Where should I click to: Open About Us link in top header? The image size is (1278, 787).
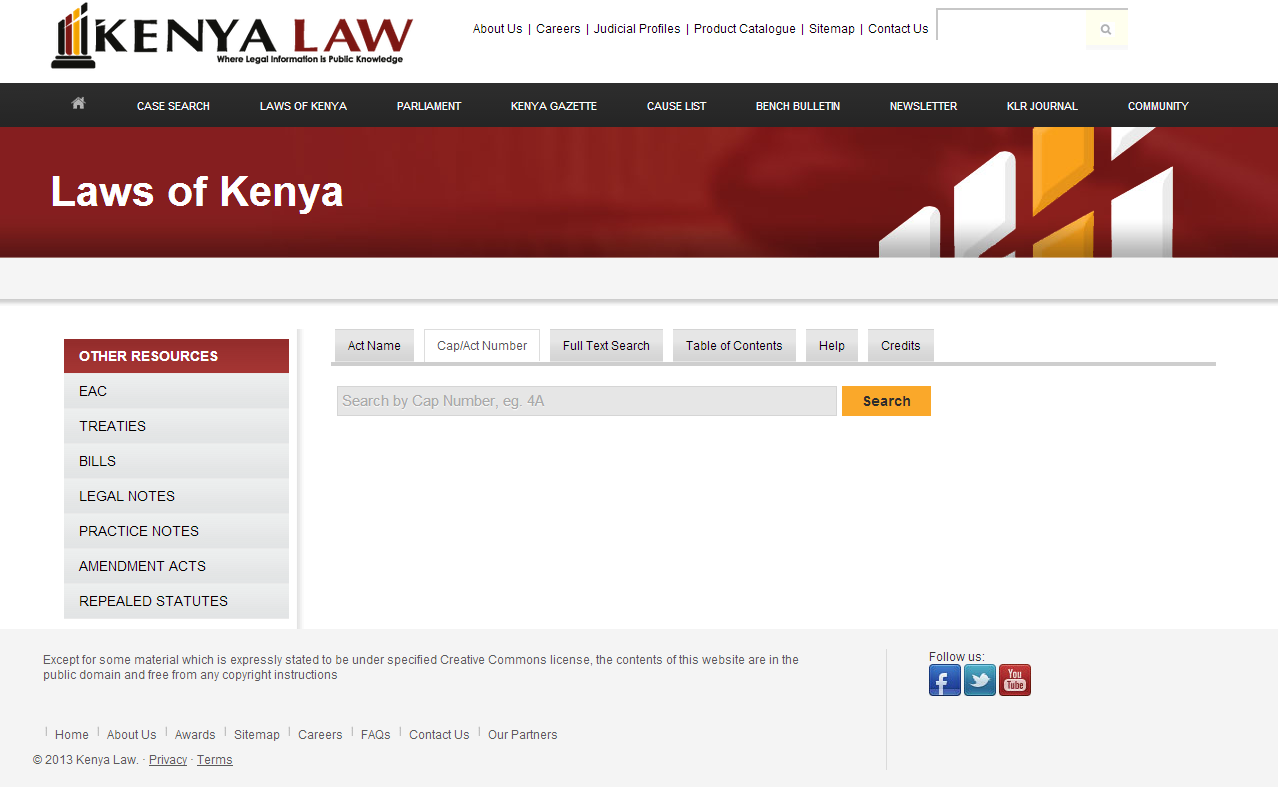point(497,29)
